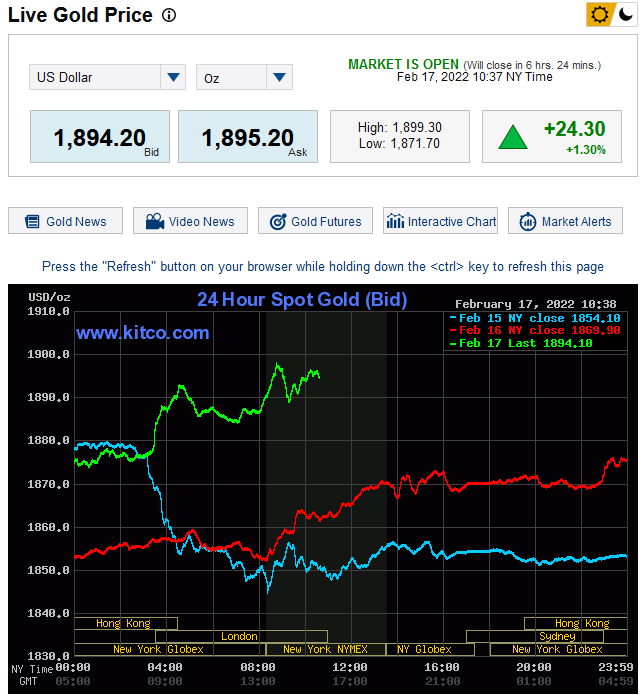The image size is (644, 695).
Task: Click the www.kitco.com text on the chart
Action: (x=142, y=333)
